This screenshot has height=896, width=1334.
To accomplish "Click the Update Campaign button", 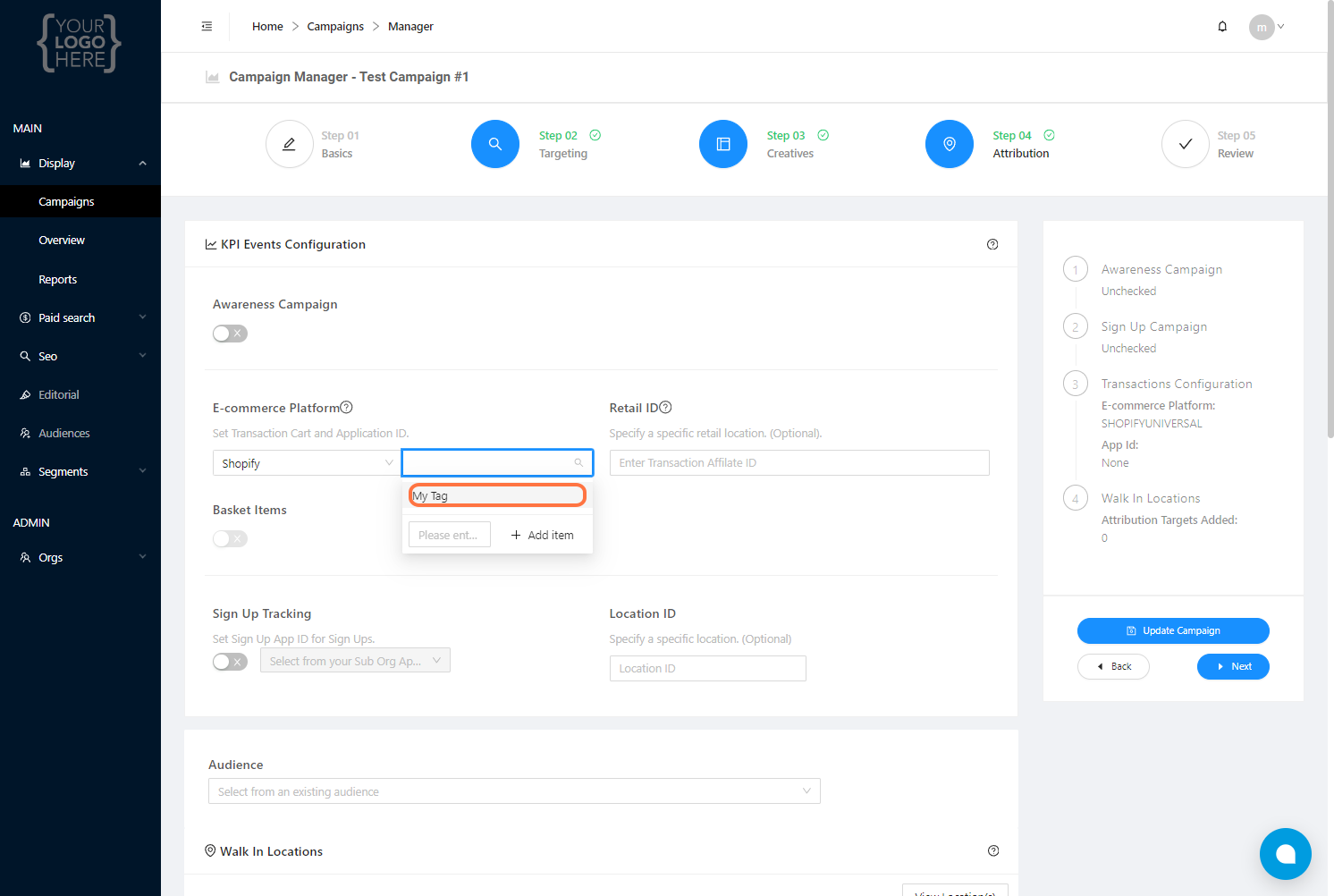I will 1173,630.
